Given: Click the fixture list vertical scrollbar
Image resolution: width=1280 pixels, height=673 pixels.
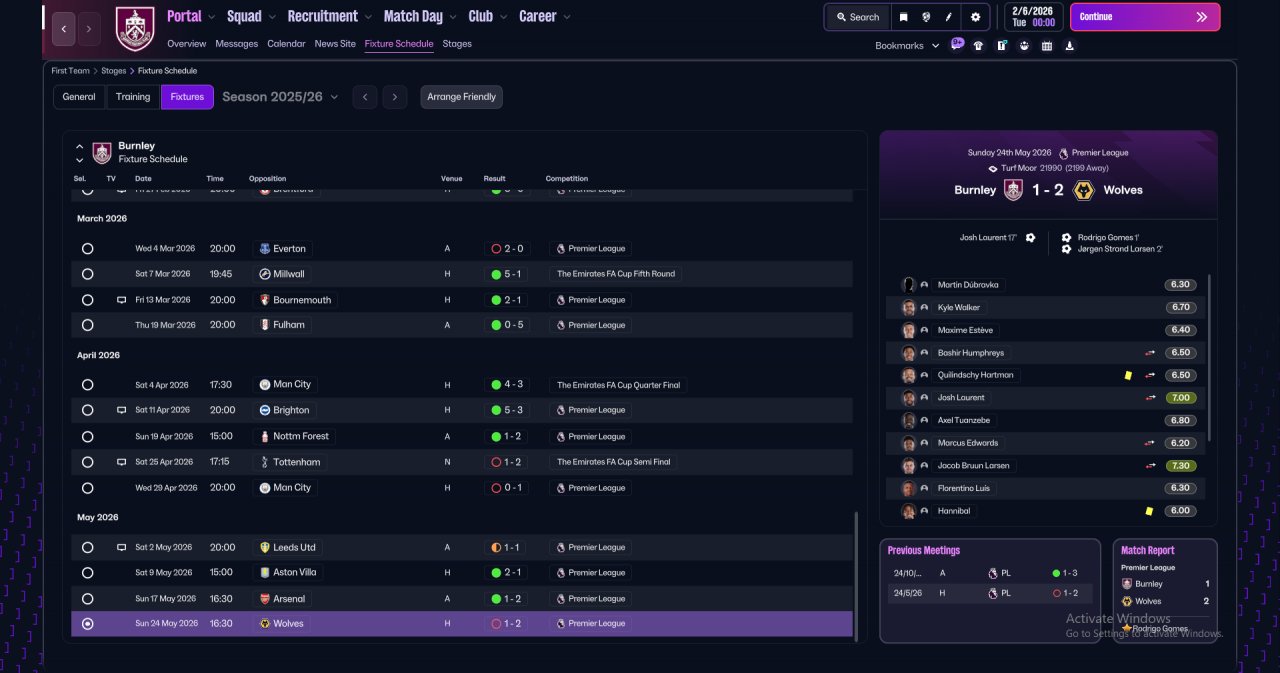Looking at the screenshot, I should (856, 575).
